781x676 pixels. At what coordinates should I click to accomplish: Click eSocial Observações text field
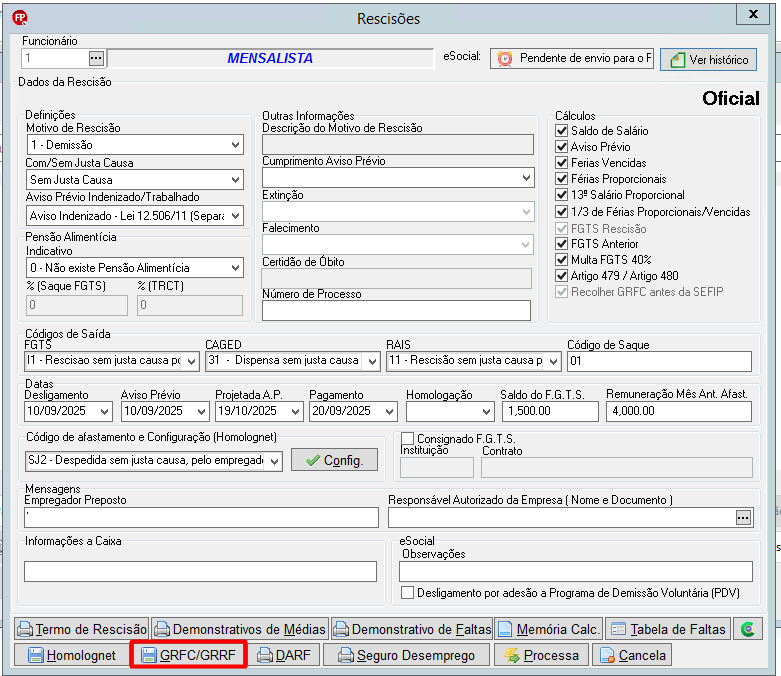pyautogui.click(x=576, y=571)
